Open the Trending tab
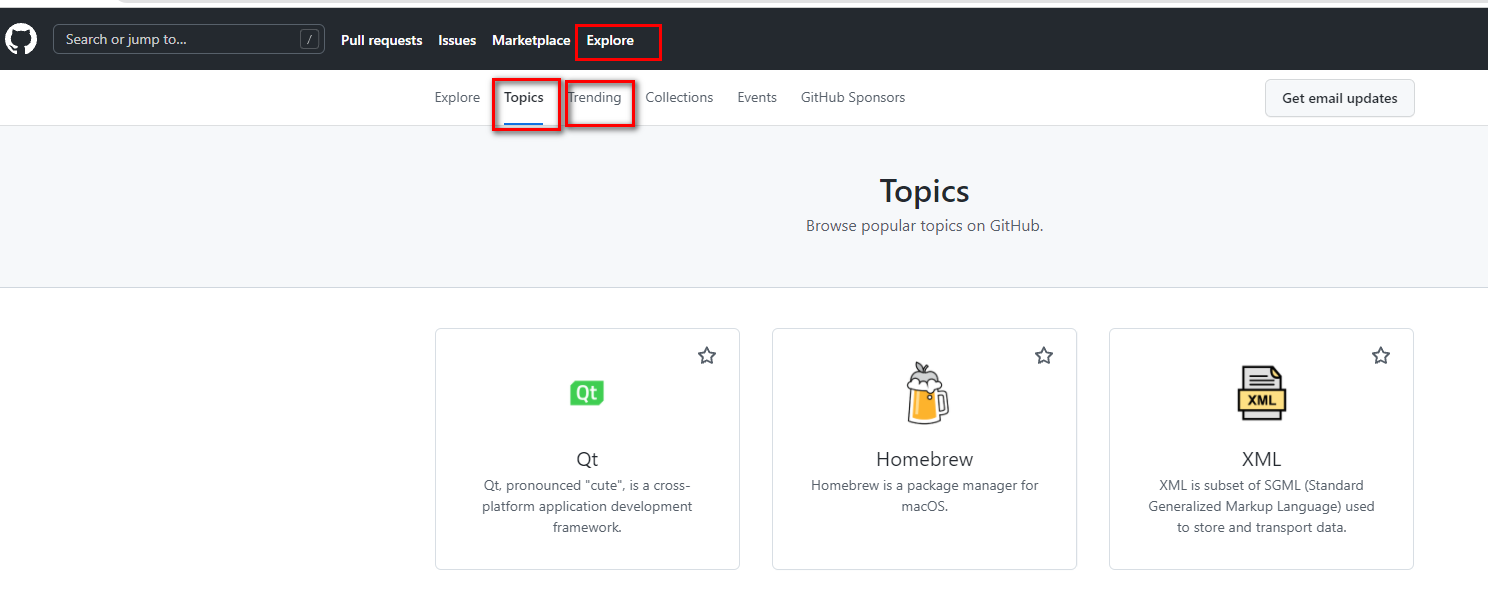This screenshot has width=1488, height=616. point(595,98)
